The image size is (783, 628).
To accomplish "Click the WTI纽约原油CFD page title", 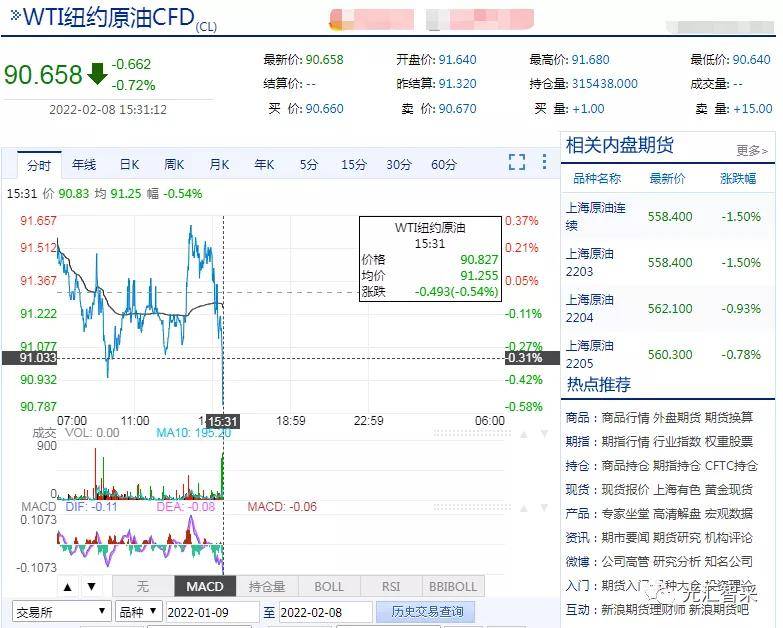I will click(109, 17).
